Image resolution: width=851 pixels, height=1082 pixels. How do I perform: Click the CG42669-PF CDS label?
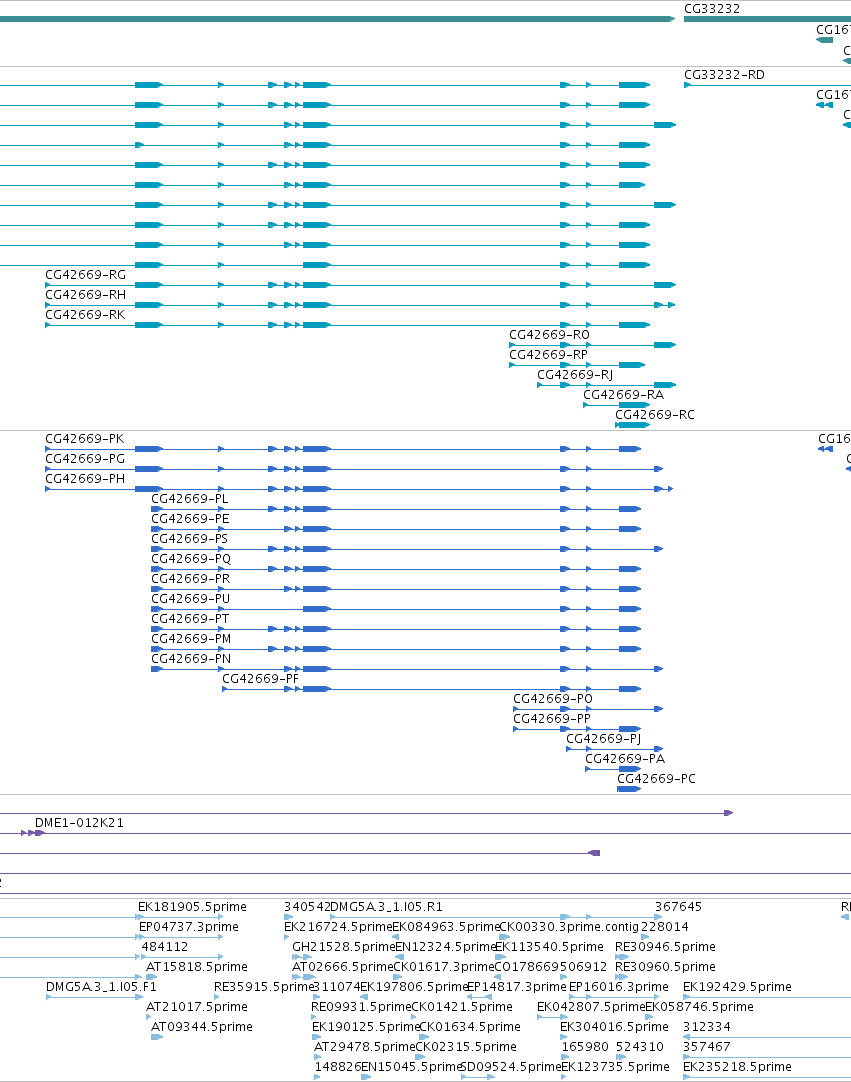coord(260,679)
